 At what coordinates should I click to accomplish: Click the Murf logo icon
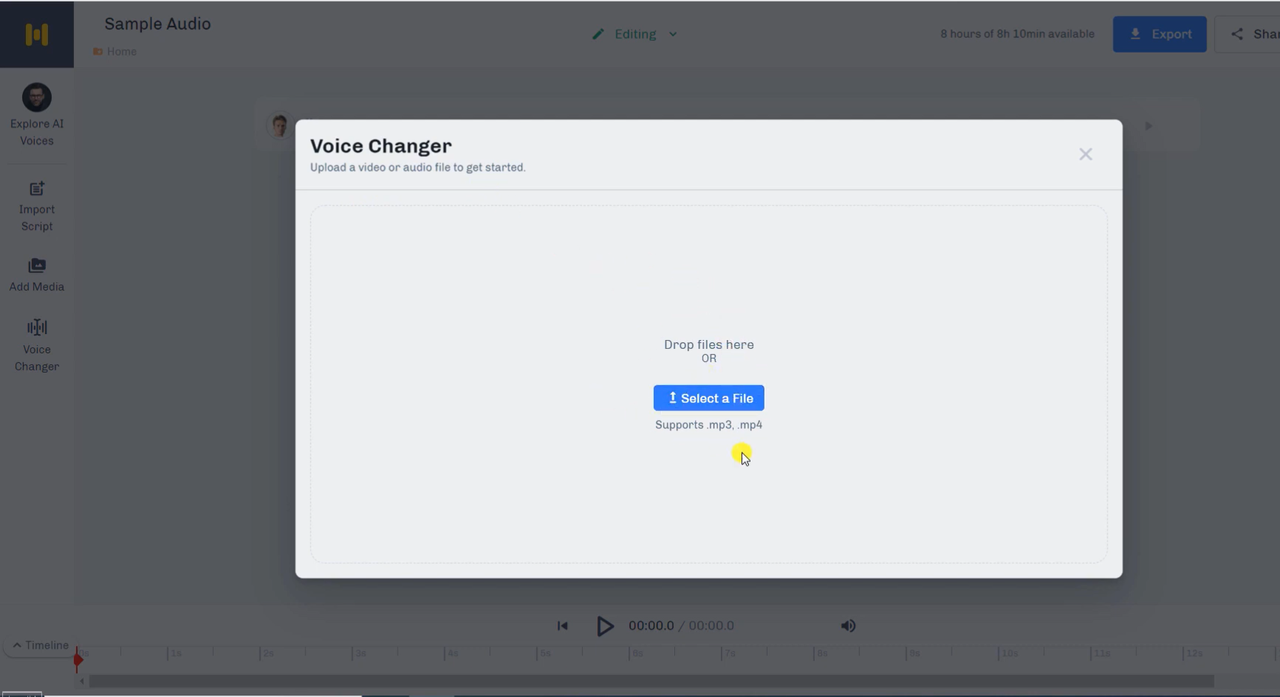coord(37,34)
